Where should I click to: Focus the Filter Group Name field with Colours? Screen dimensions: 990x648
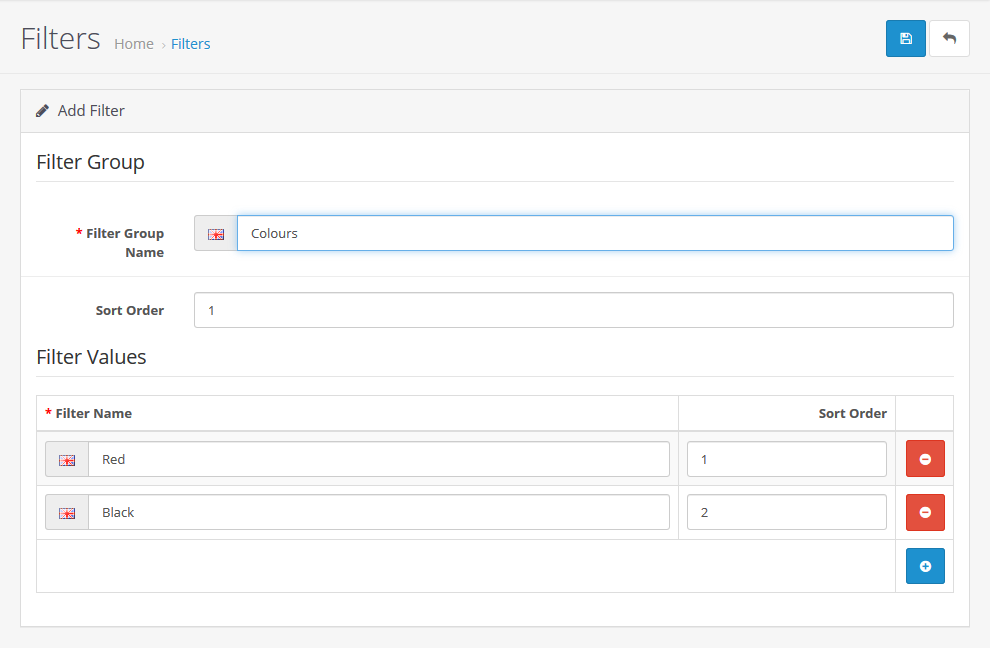[x=594, y=233]
